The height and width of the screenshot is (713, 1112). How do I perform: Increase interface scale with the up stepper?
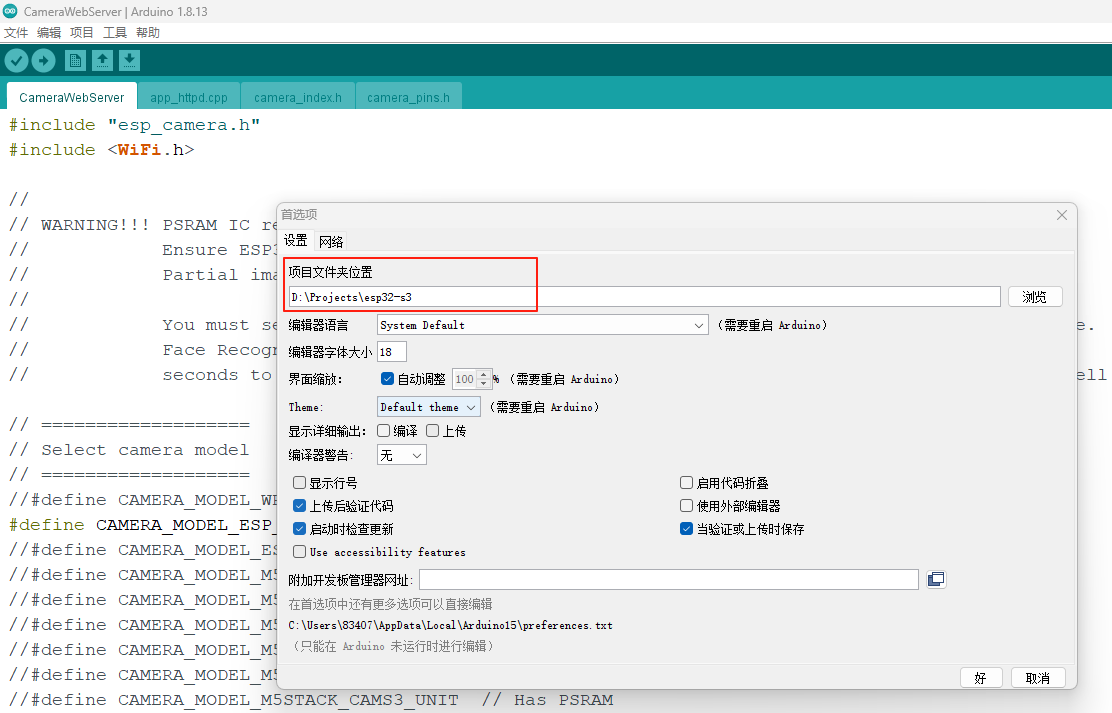tap(484, 375)
